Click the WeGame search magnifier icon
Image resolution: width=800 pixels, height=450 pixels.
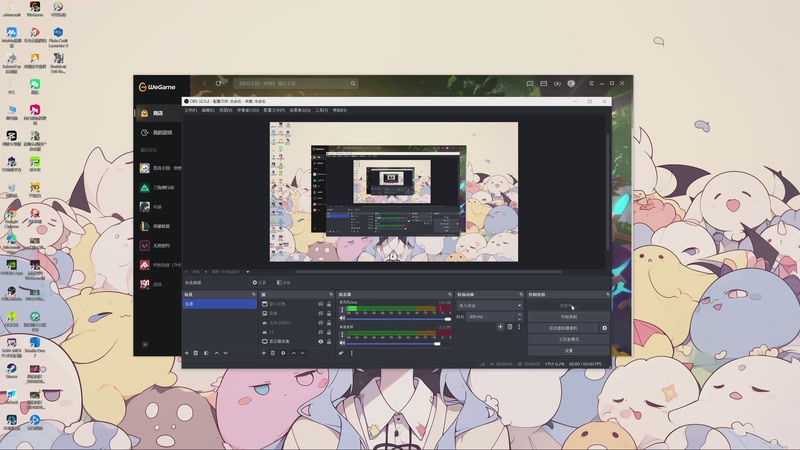pyautogui.click(x=353, y=83)
